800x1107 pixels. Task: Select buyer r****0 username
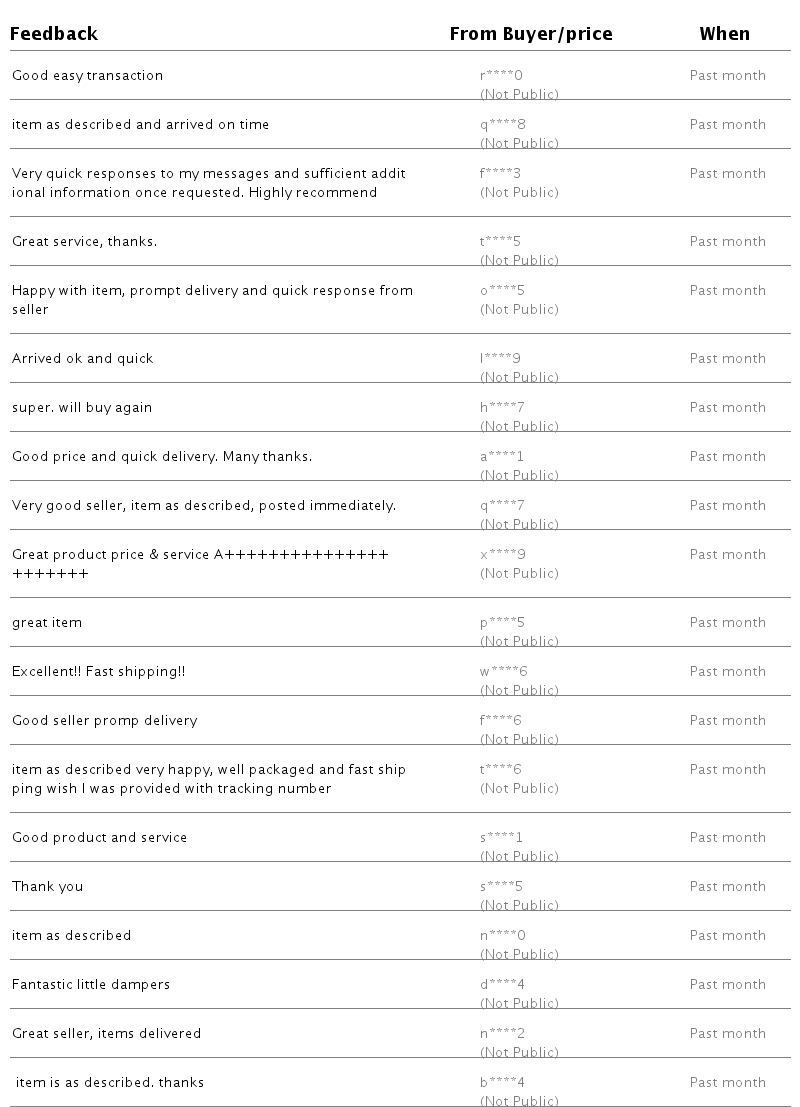pyautogui.click(x=501, y=76)
